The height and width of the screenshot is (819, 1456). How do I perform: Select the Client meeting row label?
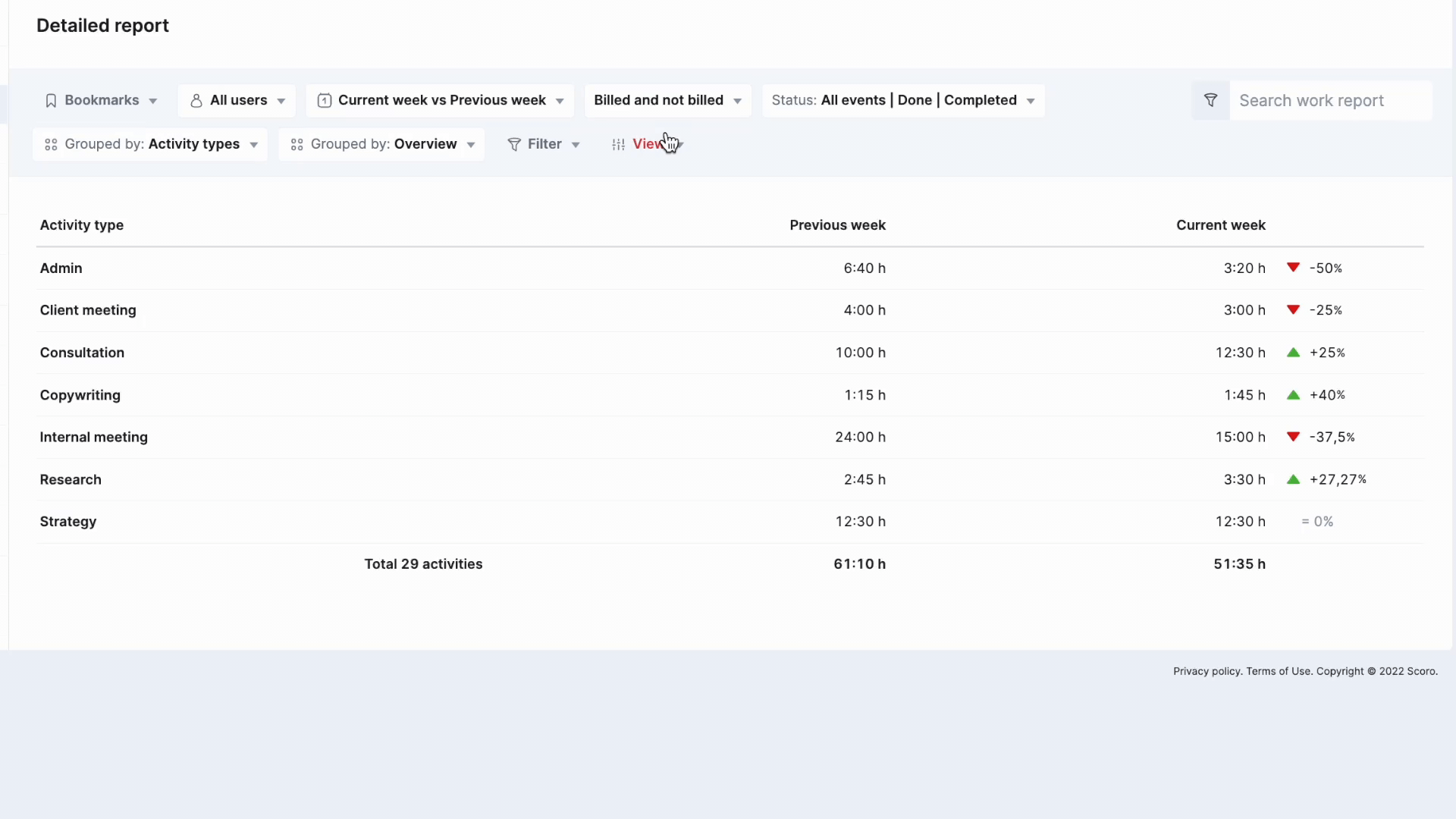[x=88, y=310]
